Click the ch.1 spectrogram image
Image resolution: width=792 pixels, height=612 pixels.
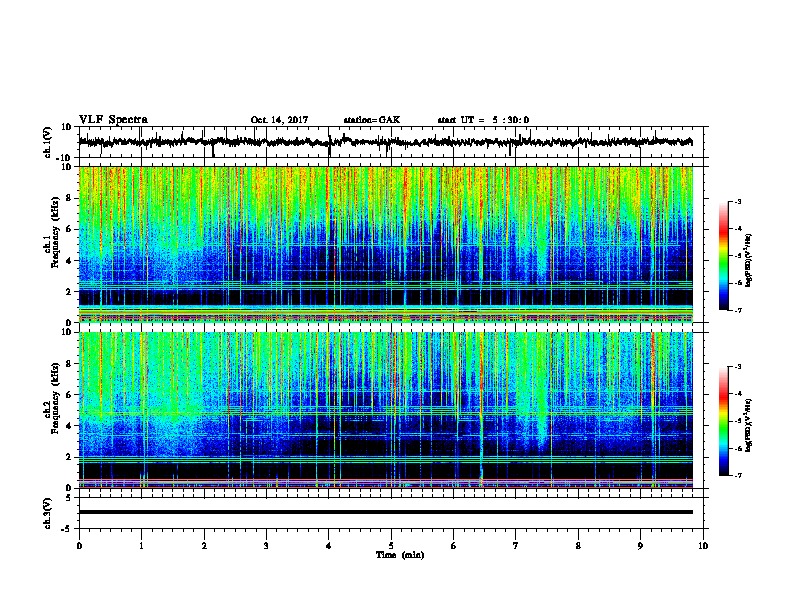pos(385,244)
